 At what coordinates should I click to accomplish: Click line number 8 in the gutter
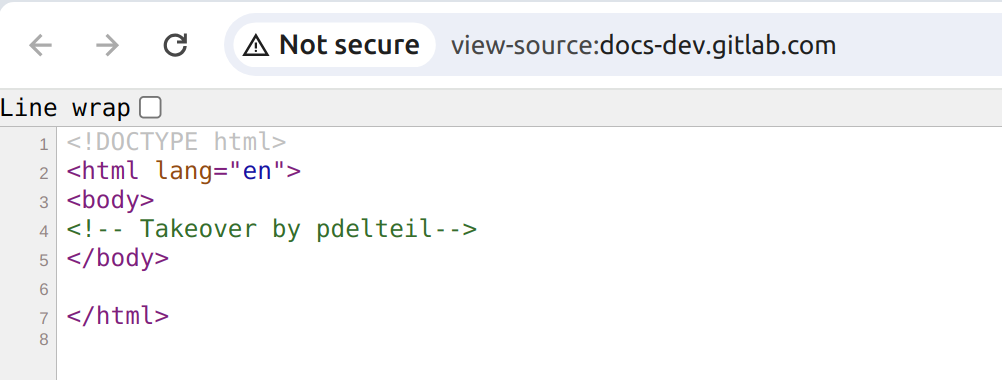click(x=43, y=340)
